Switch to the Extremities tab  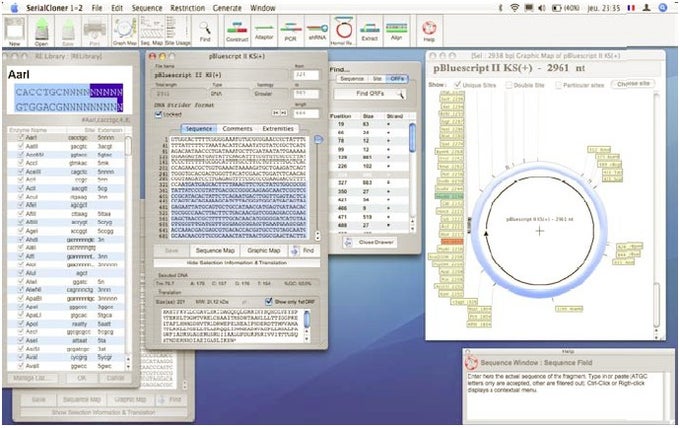278,129
